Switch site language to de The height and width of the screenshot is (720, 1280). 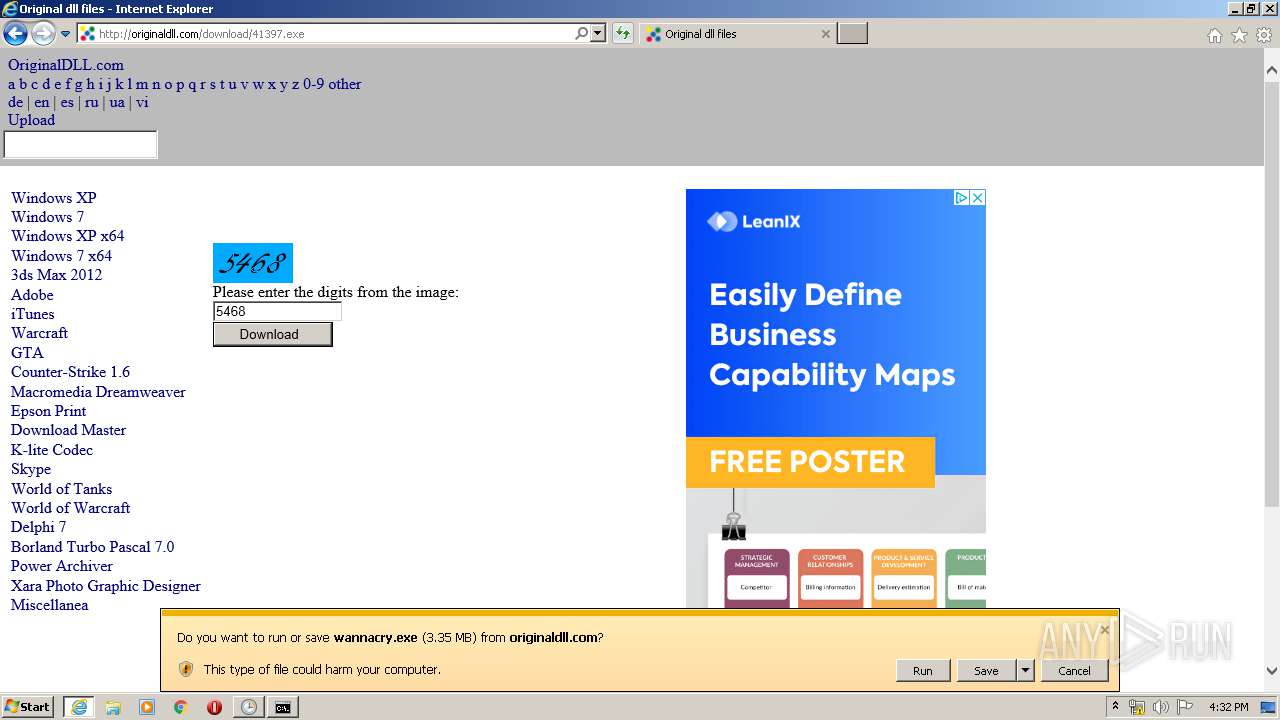click(x=15, y=102)
